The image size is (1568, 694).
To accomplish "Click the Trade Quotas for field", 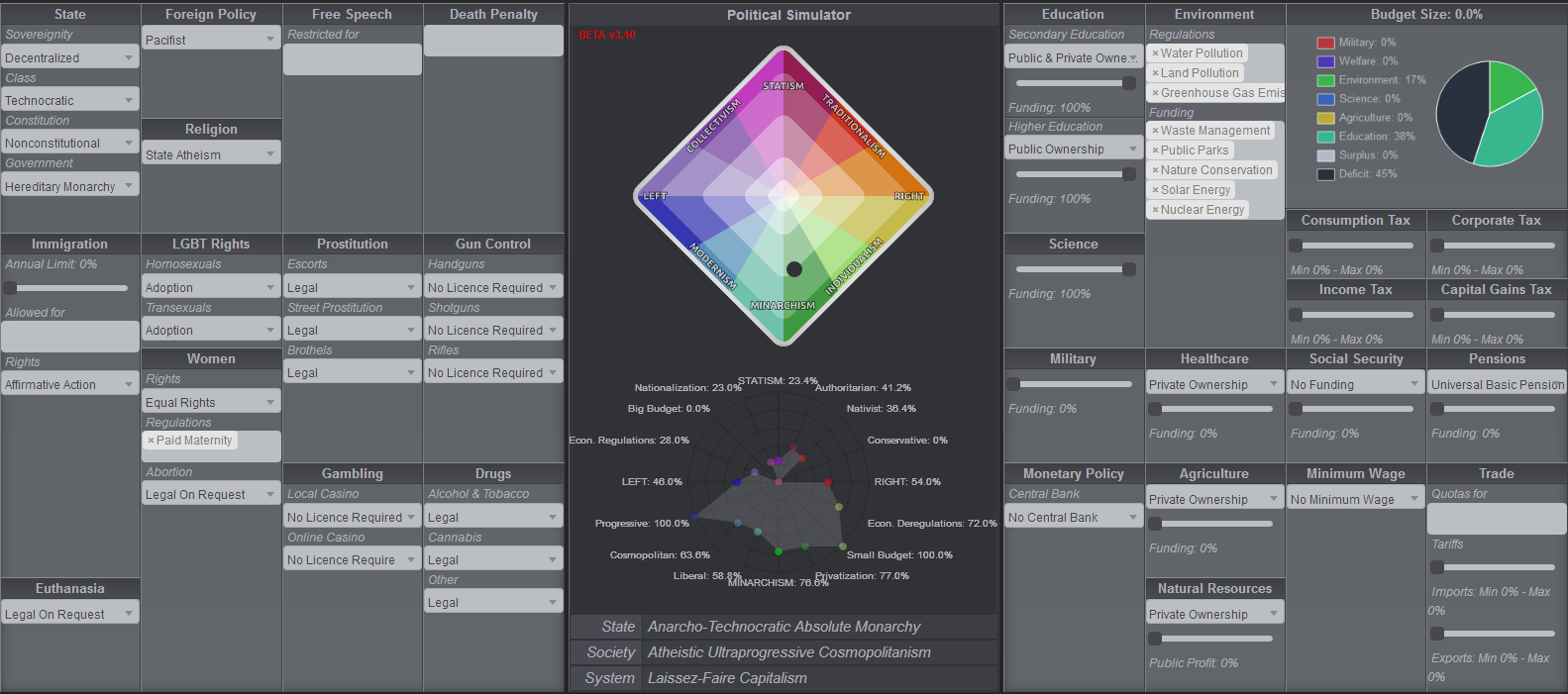I will tap(1497, 519).
